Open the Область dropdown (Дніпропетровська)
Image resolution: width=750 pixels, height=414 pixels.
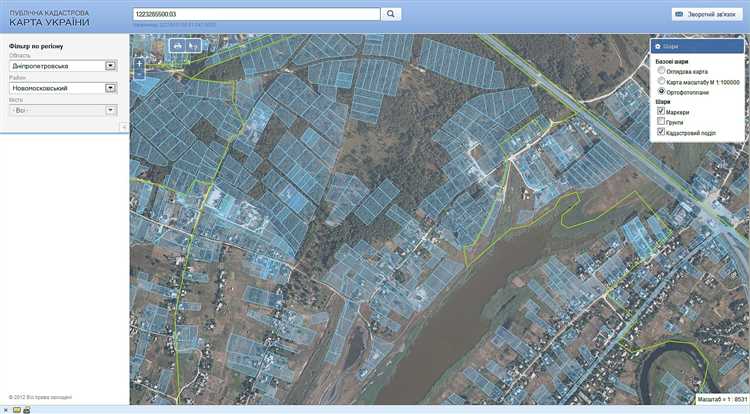tap(110, 66)
